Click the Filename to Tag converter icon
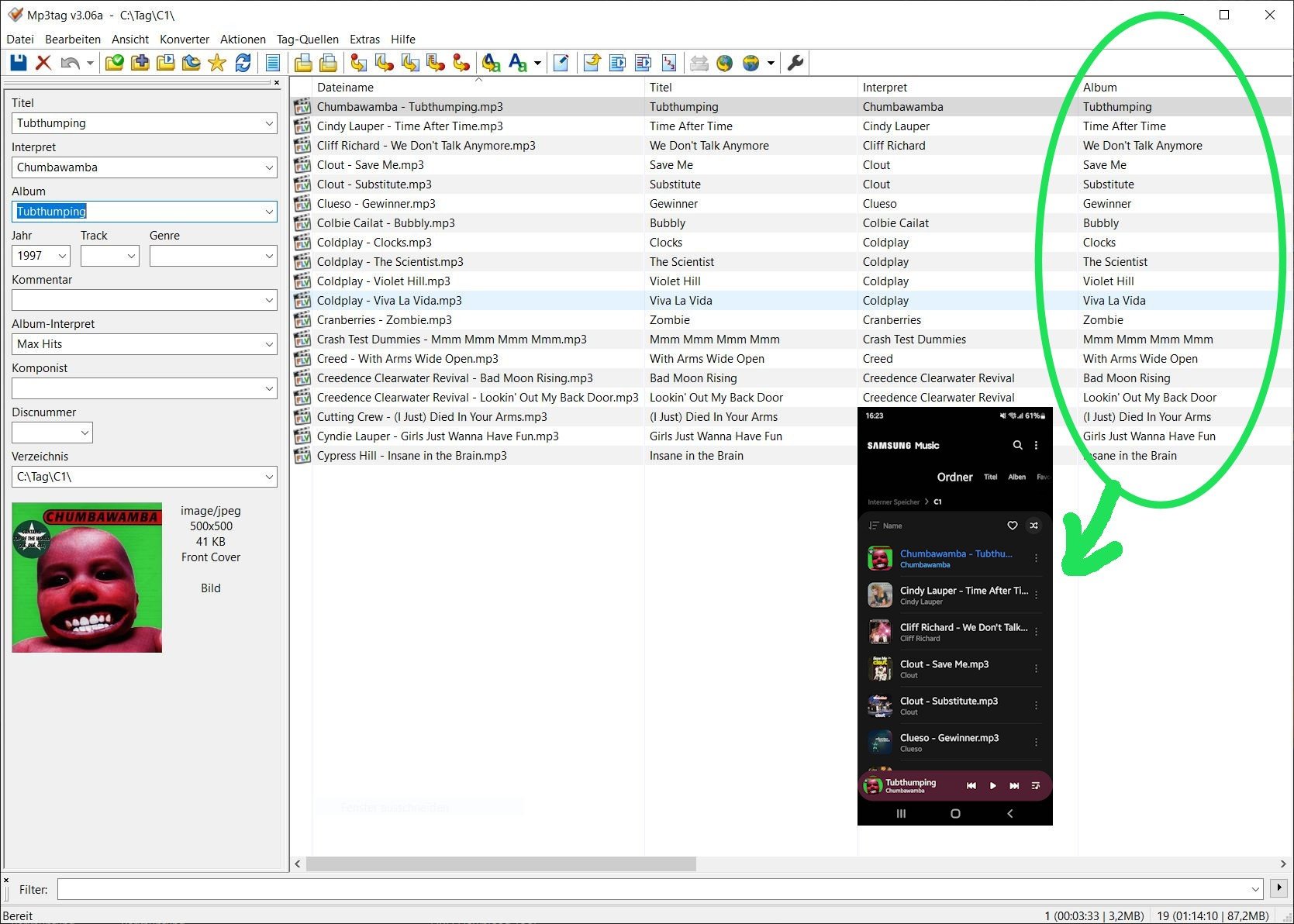 point(384,63)
